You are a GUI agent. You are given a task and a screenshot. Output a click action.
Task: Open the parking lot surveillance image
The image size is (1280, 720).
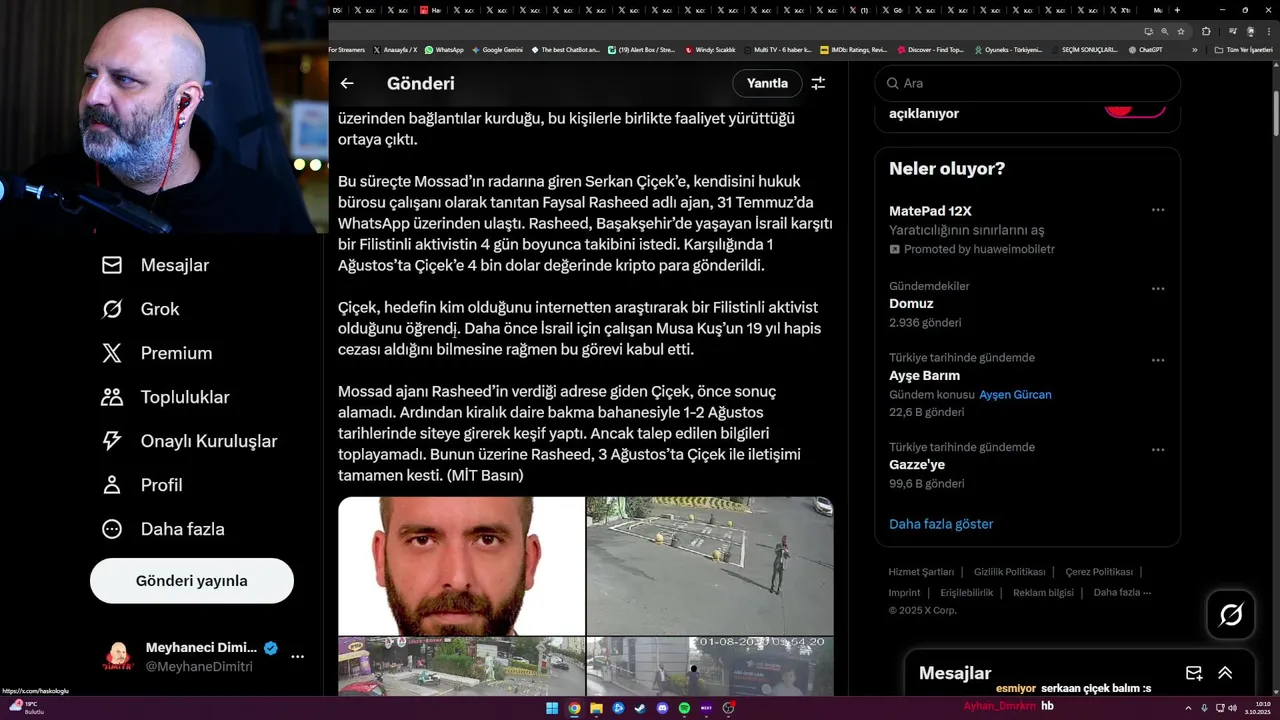(710, 566)
